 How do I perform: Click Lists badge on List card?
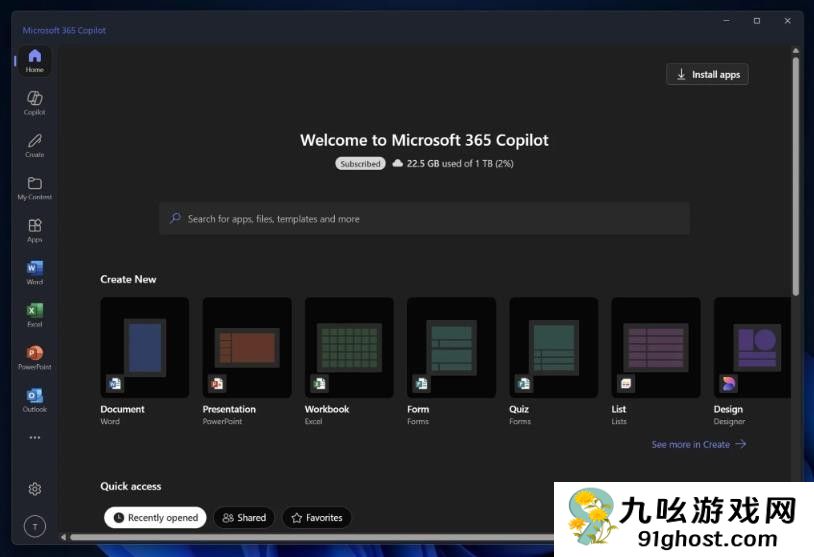(x=626, y=384)
